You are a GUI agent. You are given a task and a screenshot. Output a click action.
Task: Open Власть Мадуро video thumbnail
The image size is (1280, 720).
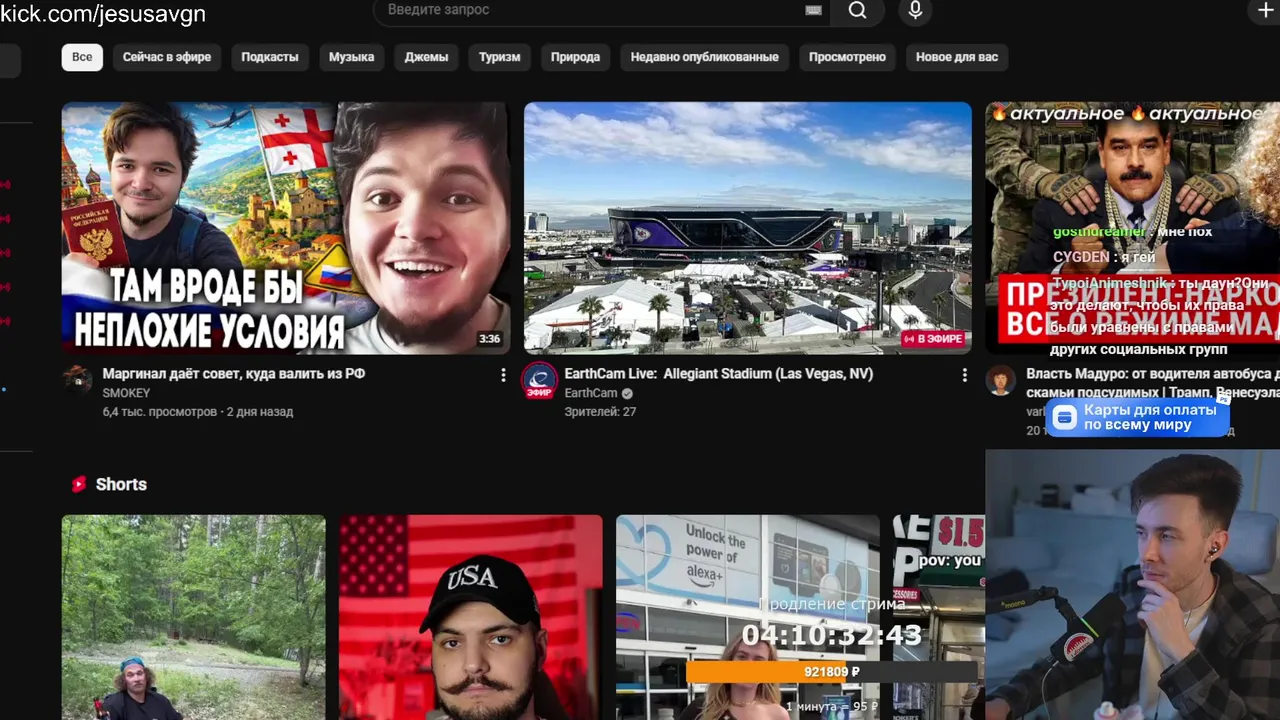1133,228
